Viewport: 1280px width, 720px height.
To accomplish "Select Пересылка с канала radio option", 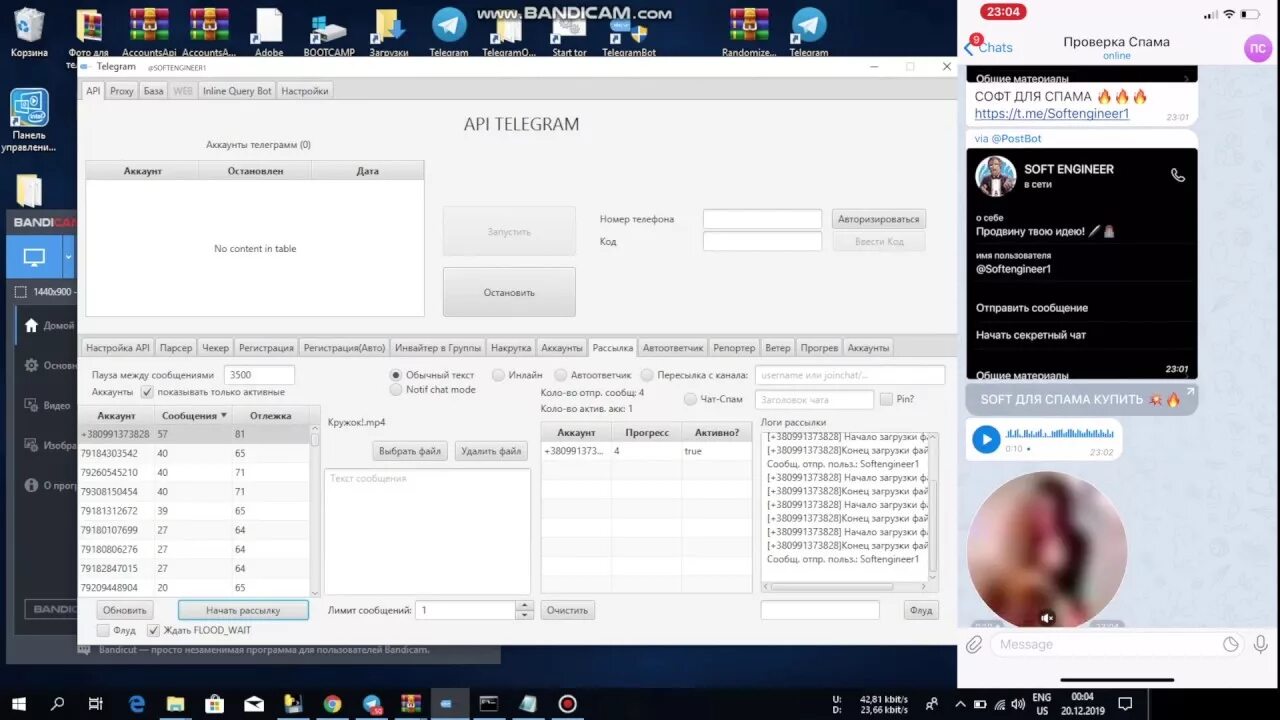I will pyautogui.click(x=647, y=375).
